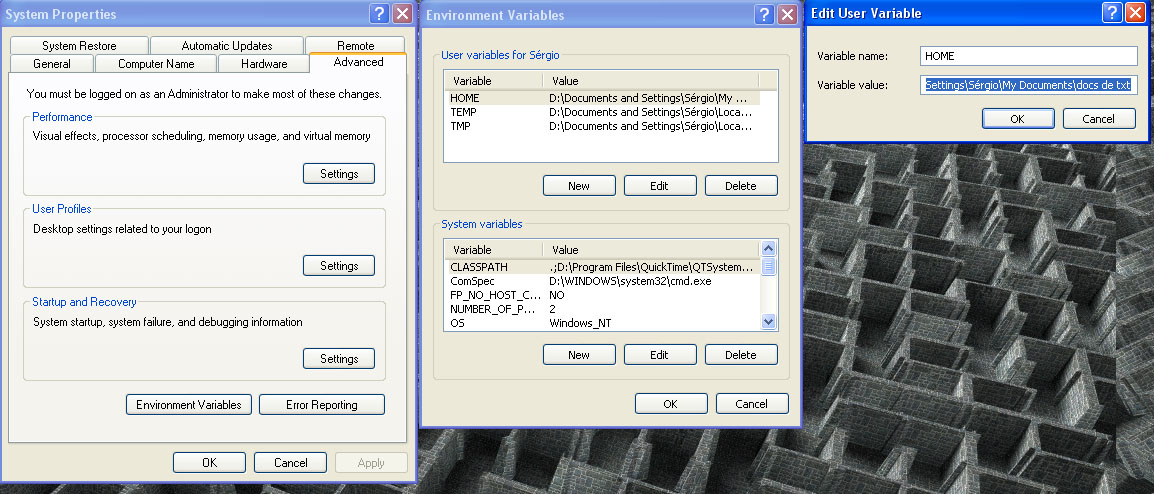The height and width of the screenshot is (494, 1154).
Task: Open User Profiles Settings
Action: point(339,266)
